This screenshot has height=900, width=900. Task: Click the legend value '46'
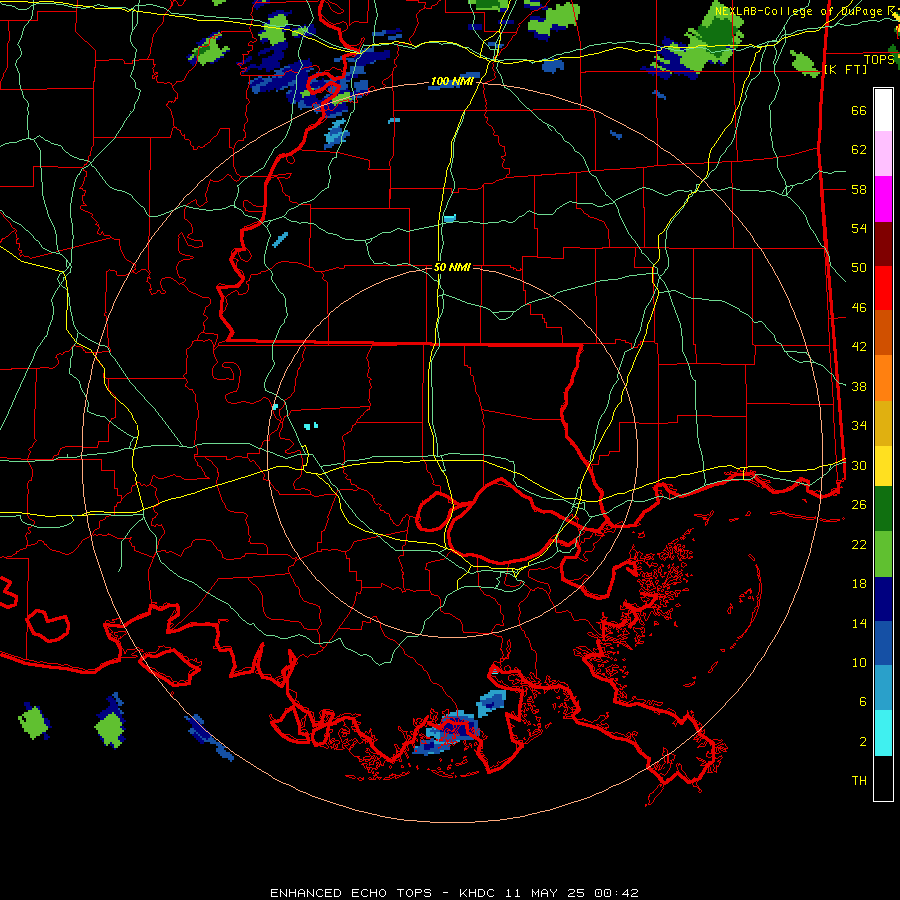(859, 308)
